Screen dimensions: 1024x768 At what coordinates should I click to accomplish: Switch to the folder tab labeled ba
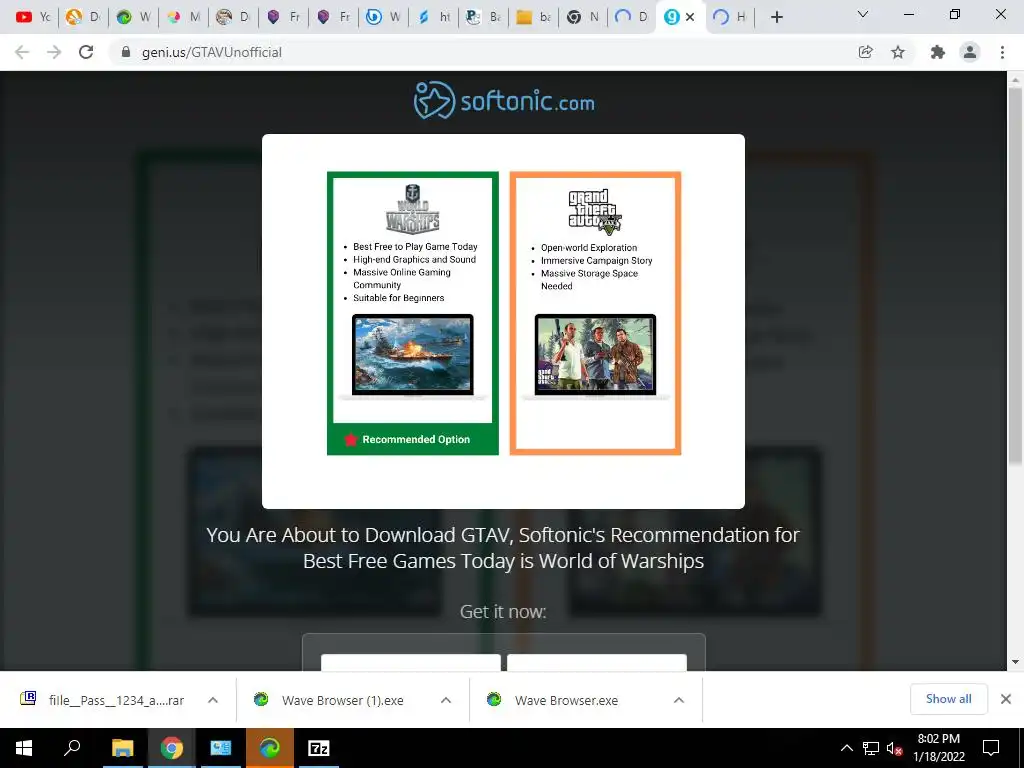(534, 17)
